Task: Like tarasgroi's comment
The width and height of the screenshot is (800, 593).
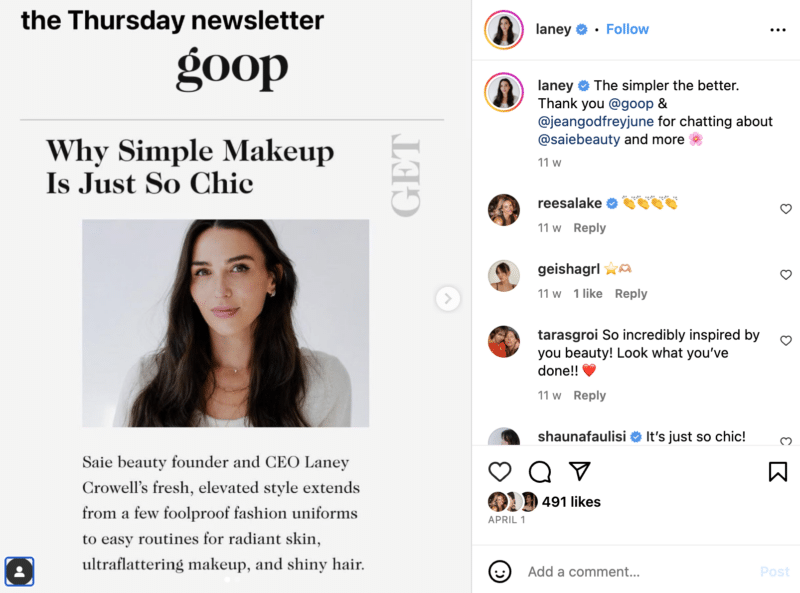Action: pos(786,340)
